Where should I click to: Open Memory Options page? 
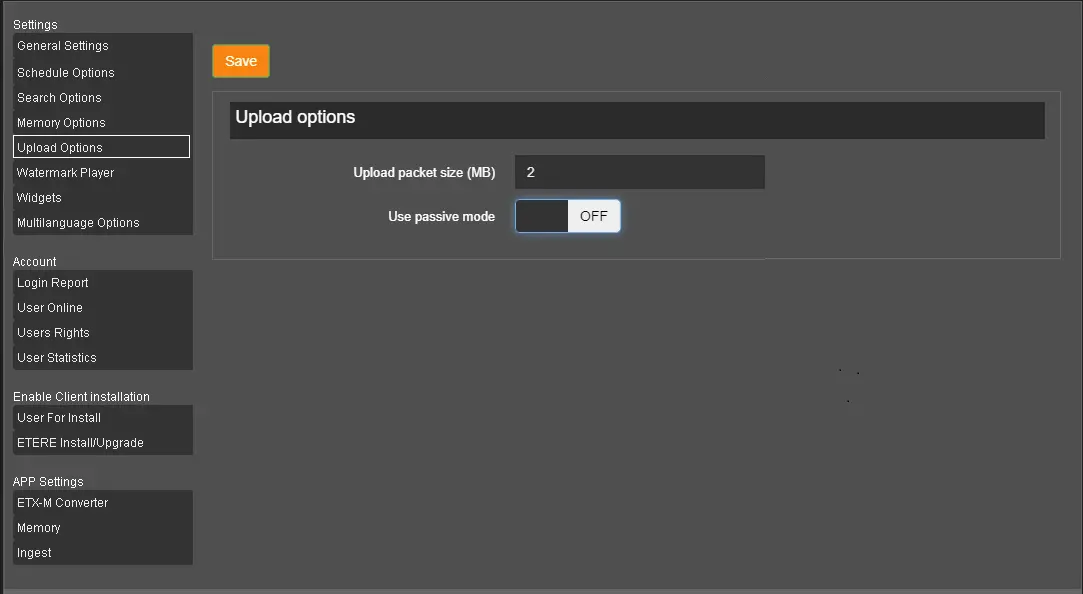coord(62,123)
